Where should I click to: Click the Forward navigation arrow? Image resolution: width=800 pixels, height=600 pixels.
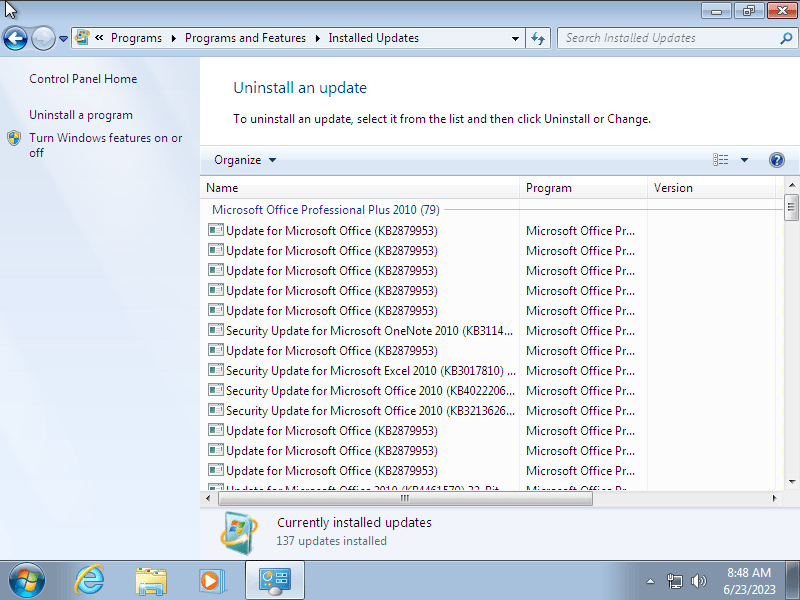[43, 38]
